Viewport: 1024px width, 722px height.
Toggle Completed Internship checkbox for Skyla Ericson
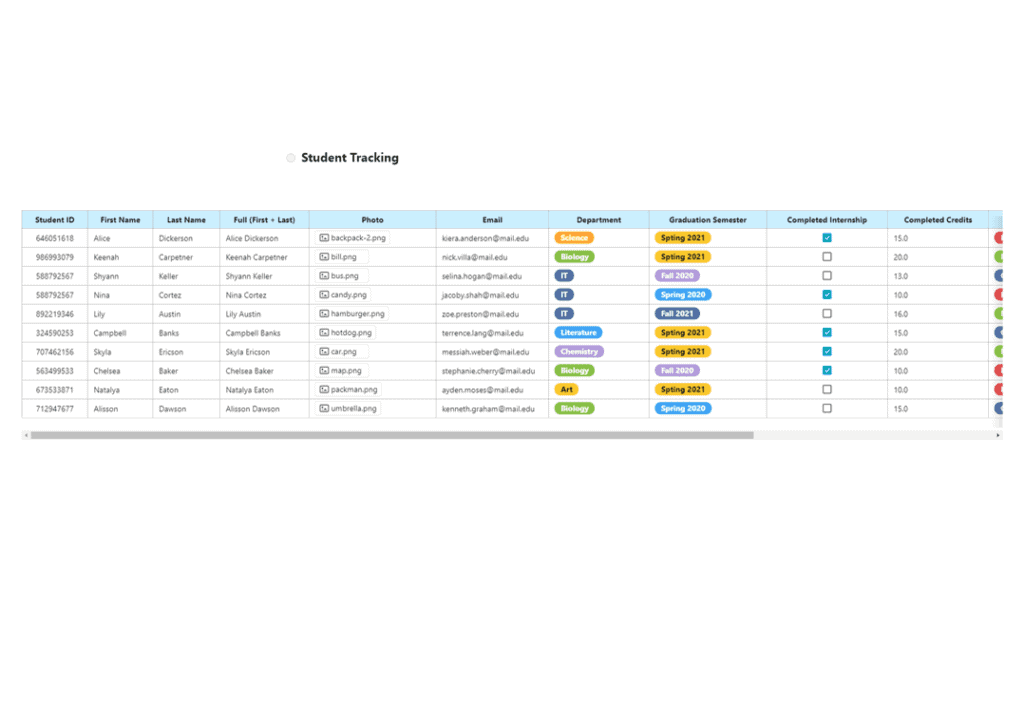click(827, 352)
